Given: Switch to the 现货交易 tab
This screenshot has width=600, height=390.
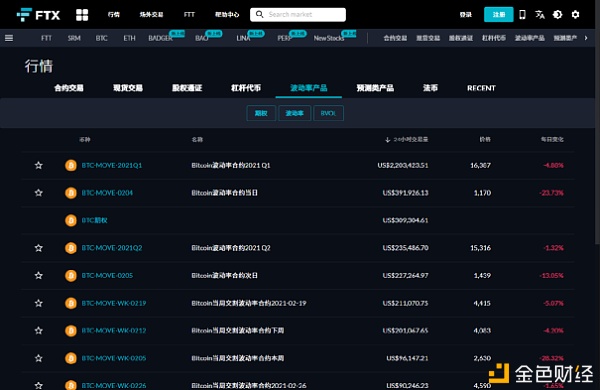Looking at the screenshot, I should point(128,88).
